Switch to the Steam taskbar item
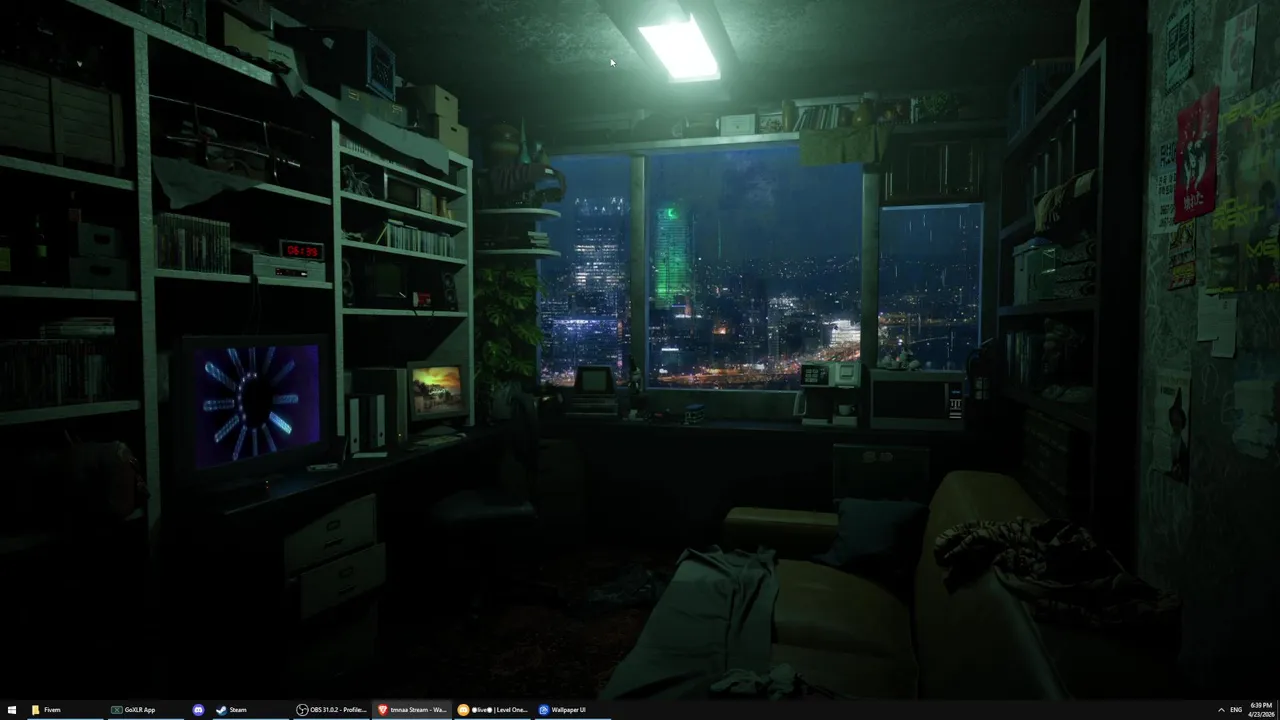Viewport: 1280px width, 720px height. point(250,710)
